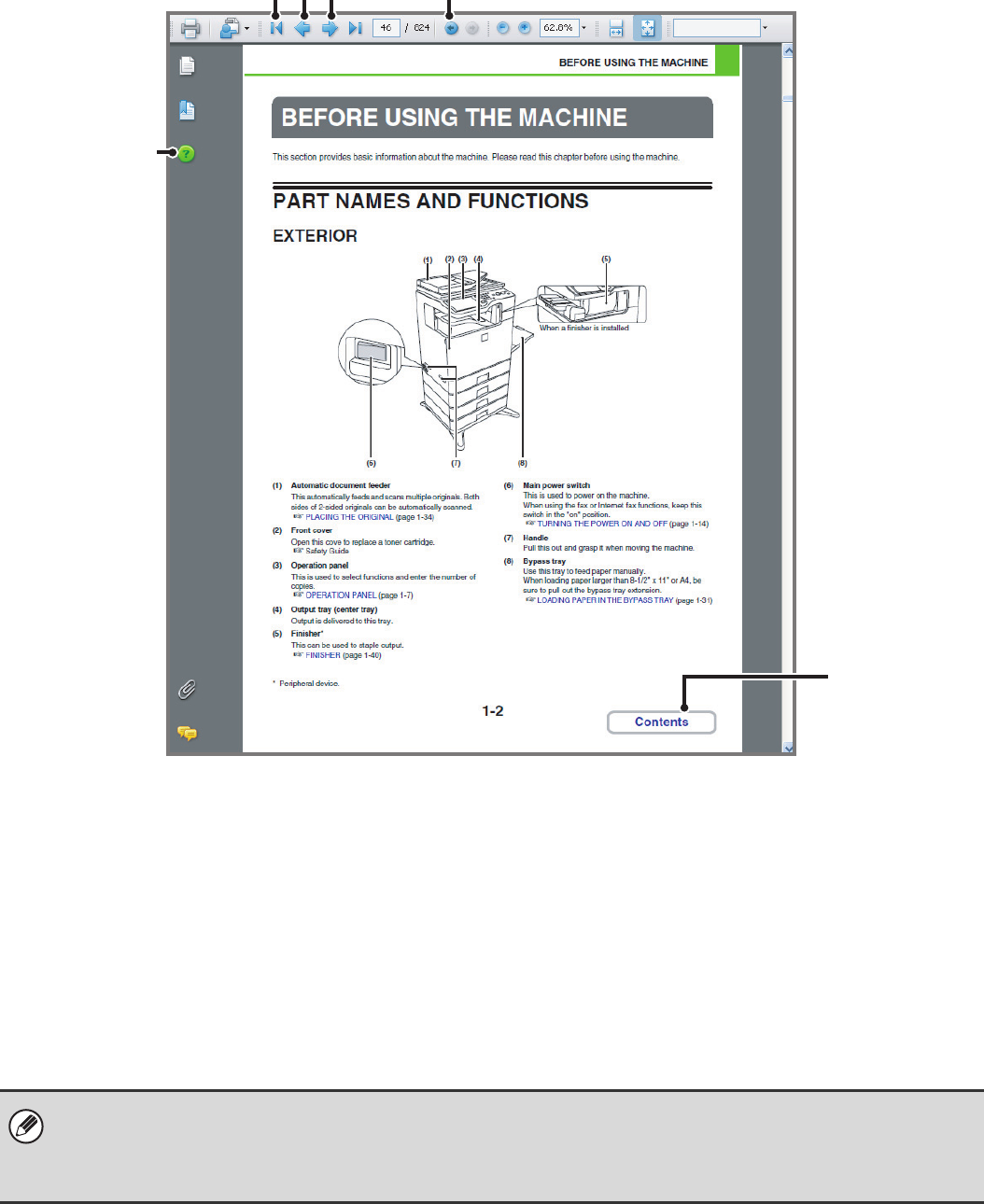Toggle the fit width view mode
Screen dimensions: 984x1204
(x=616, y=28)
